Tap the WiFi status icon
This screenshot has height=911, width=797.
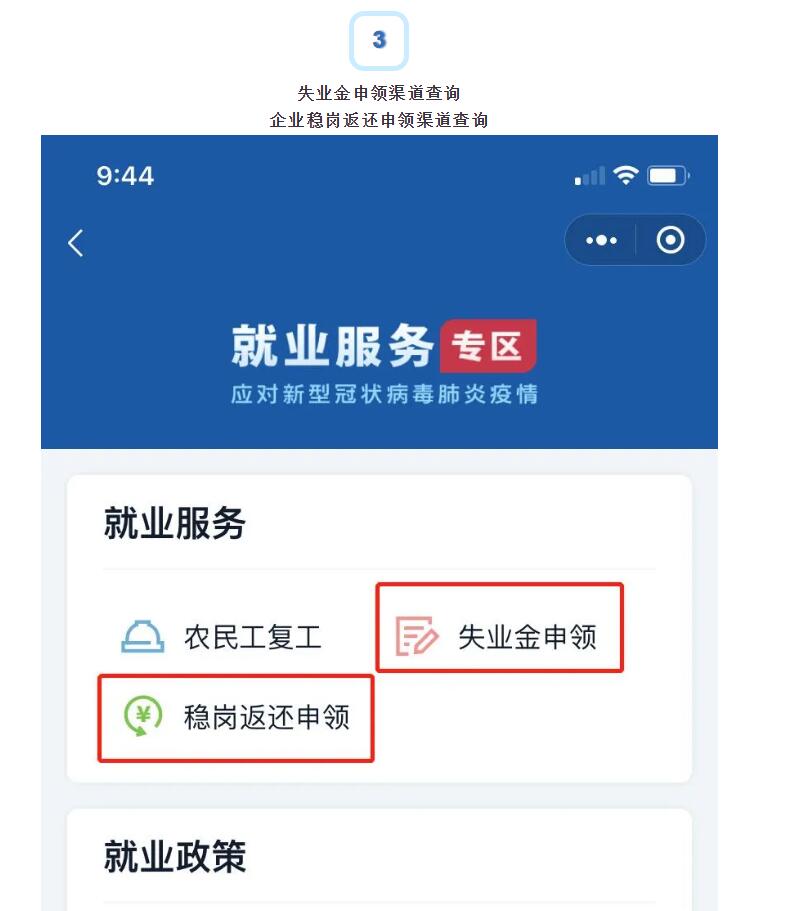[626, 175]
